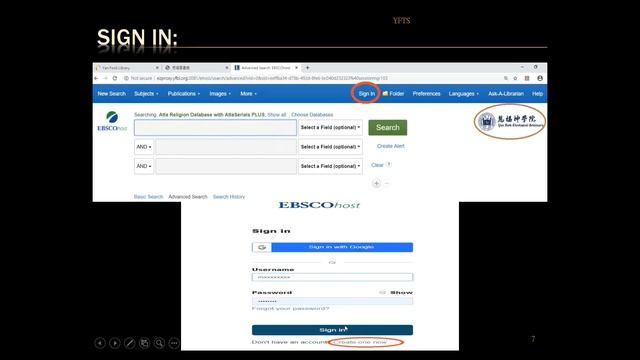Switch to the first browser tab
Viewport: 640px width, 360px height.
pyautogui.click(x=127, y=68)
